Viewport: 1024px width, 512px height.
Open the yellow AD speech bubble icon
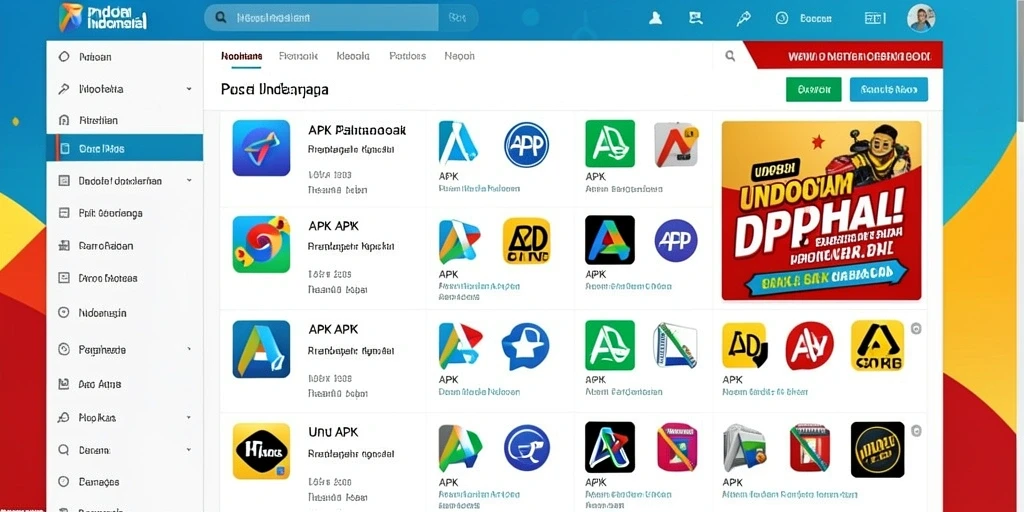pyautogui.click(x=744, y=345)
